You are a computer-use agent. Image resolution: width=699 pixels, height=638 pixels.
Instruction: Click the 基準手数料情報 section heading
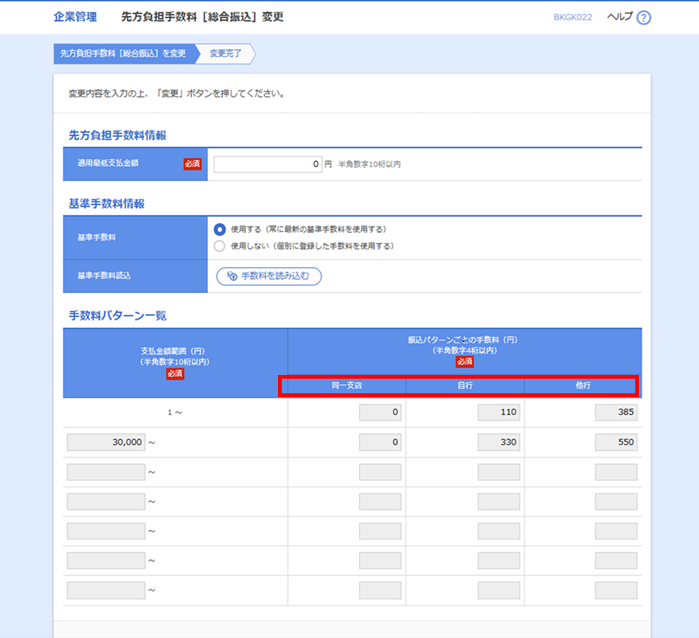point(107,204)
